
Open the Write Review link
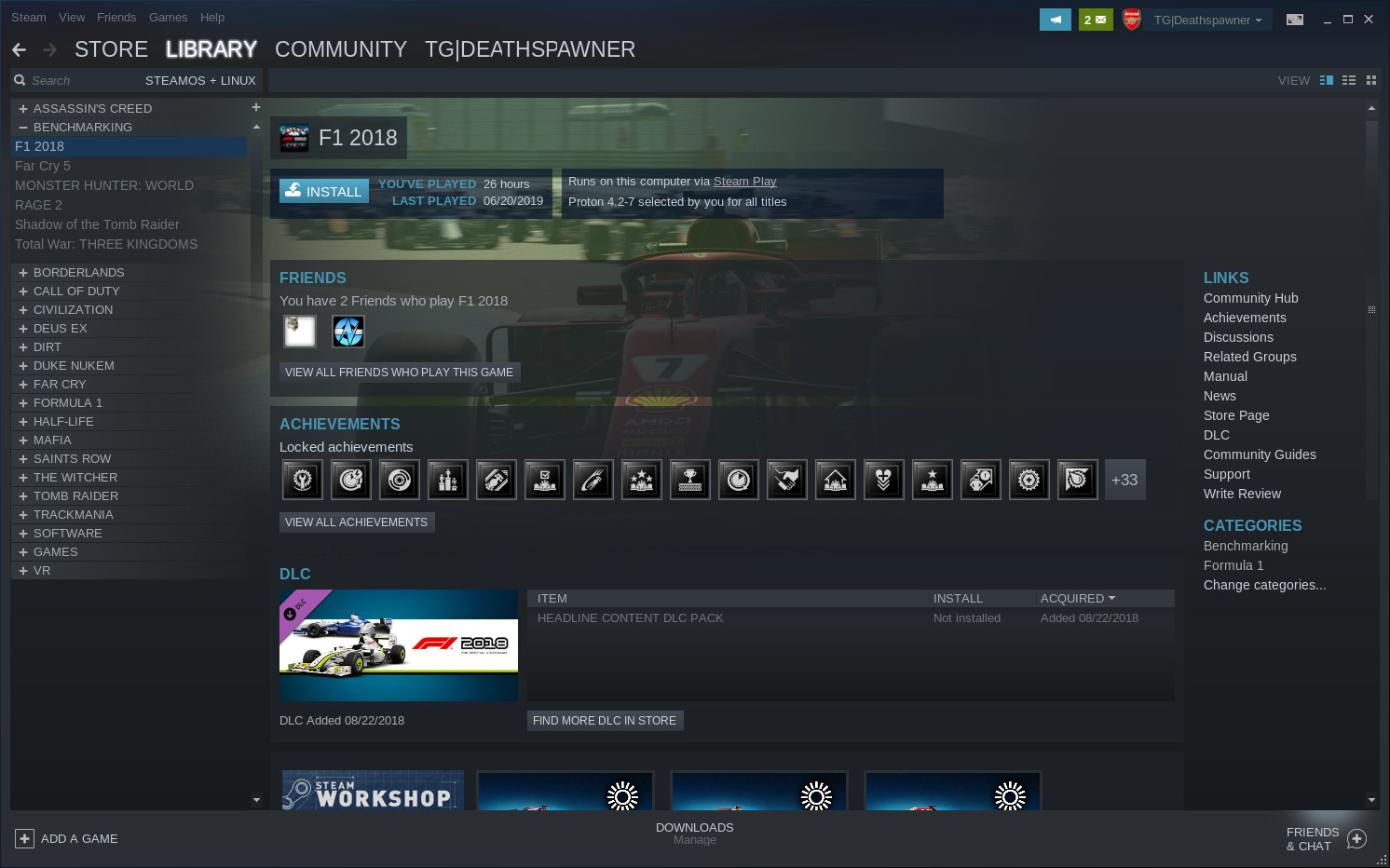click(x=1242, y=494)
